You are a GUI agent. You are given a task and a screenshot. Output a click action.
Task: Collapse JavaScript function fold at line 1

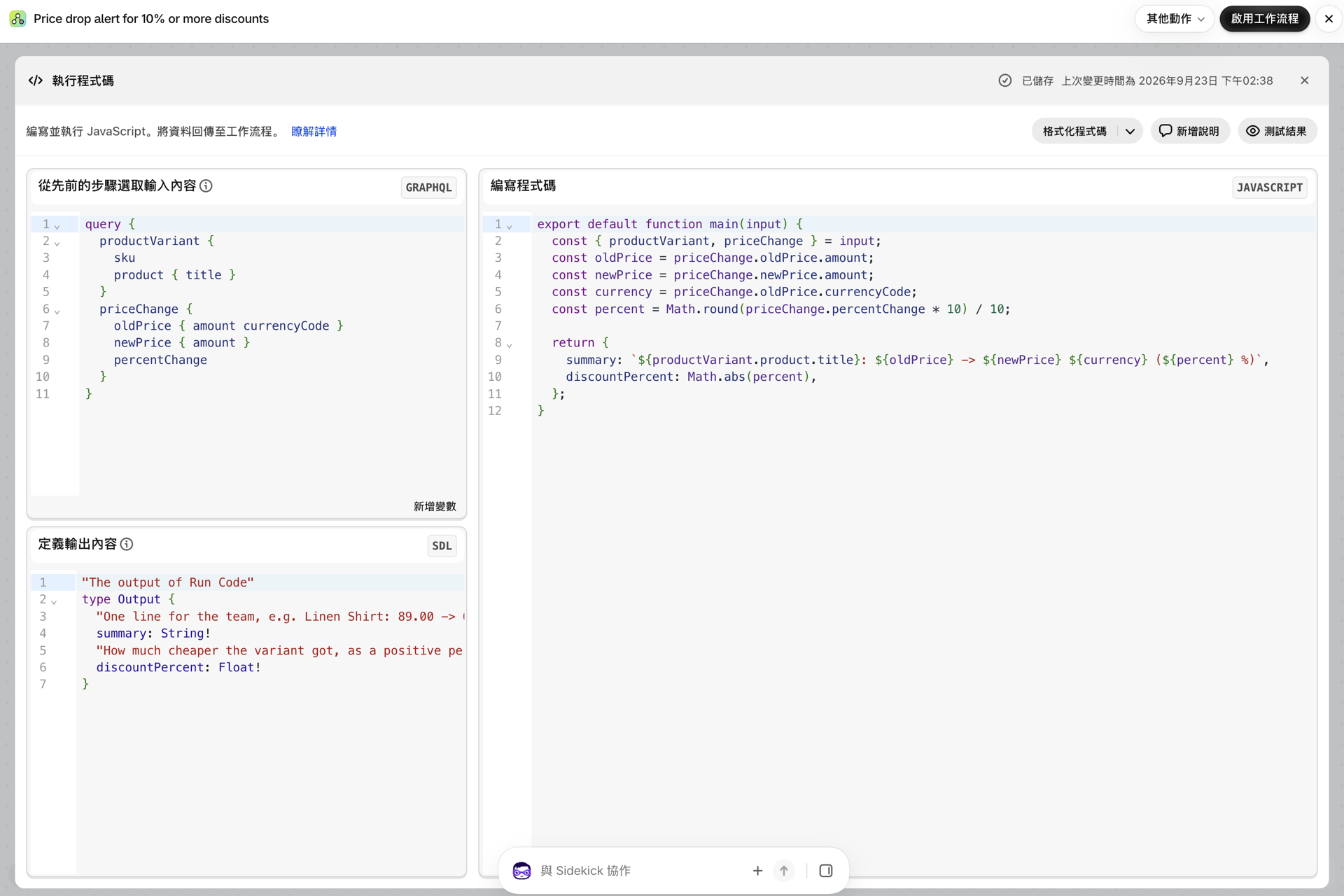point(510,225)
